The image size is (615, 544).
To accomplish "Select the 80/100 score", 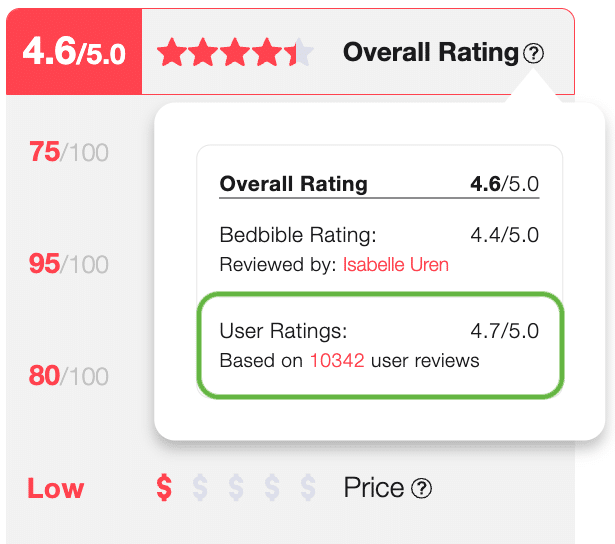I will pos(69,376).
